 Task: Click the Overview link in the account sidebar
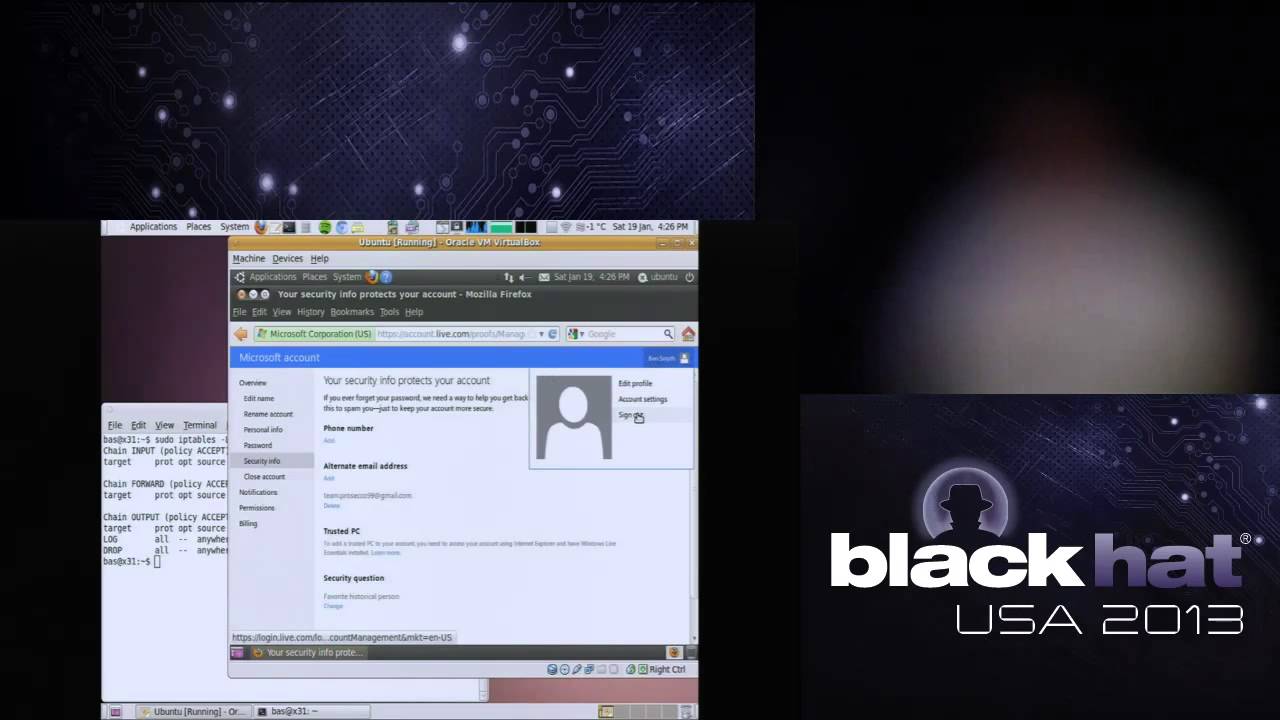pos(253,383)
